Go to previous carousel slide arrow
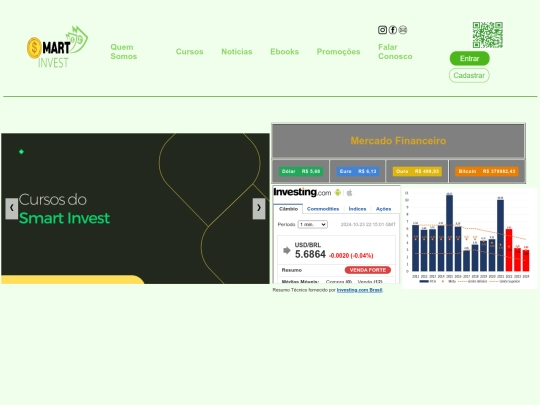The image size is (540, 405). [x=12, y=208]
